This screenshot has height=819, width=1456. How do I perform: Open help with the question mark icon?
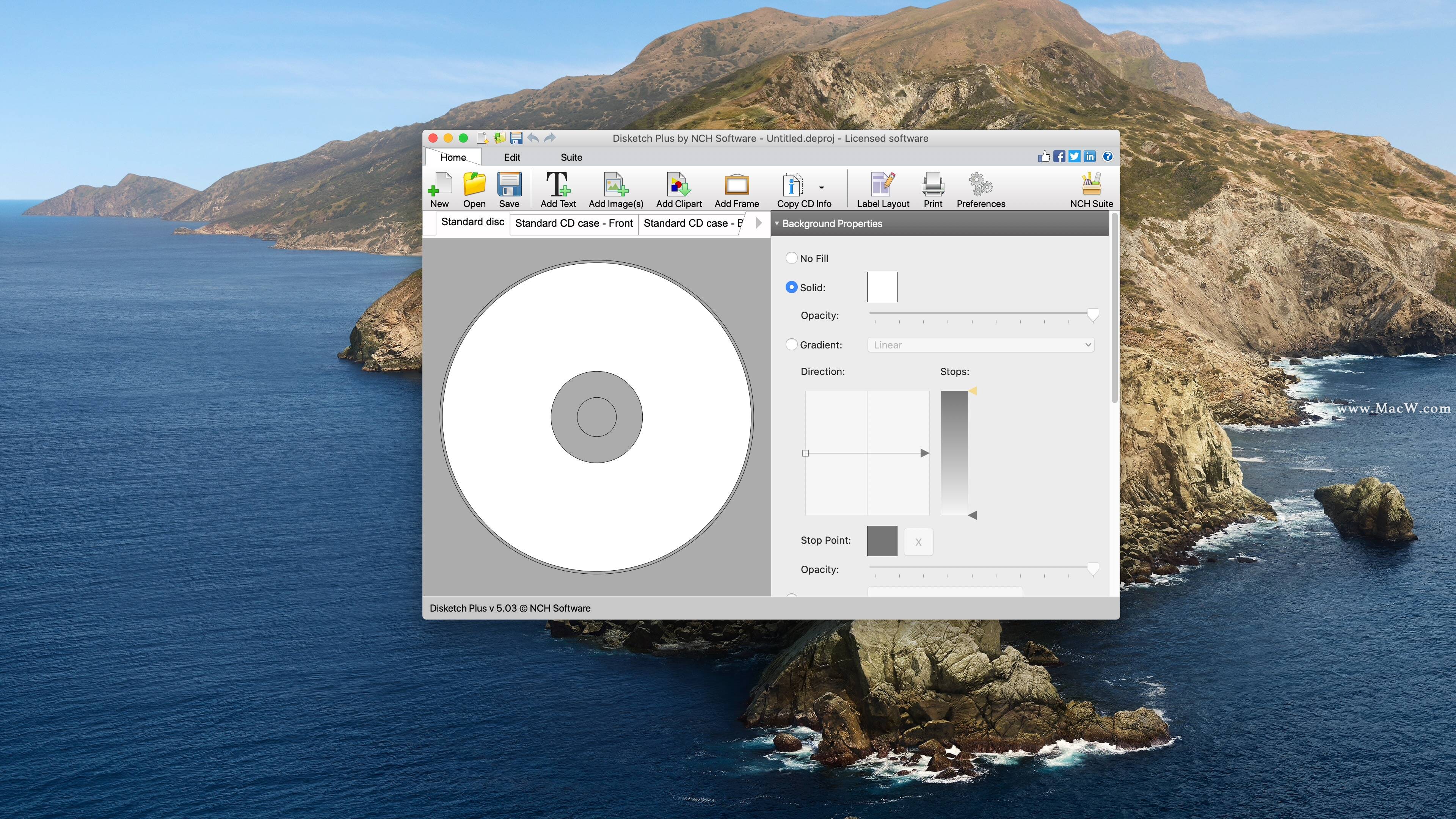(1108, 156)
